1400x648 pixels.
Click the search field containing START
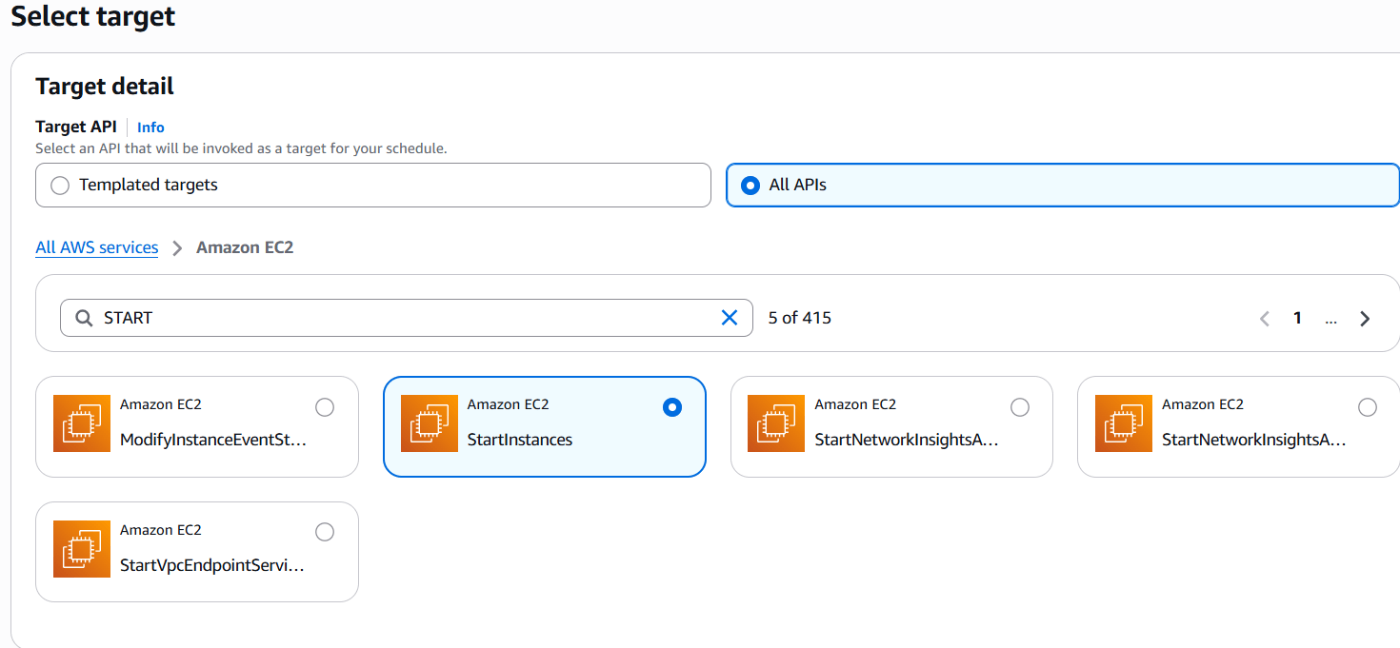click(x=406, y=318)
